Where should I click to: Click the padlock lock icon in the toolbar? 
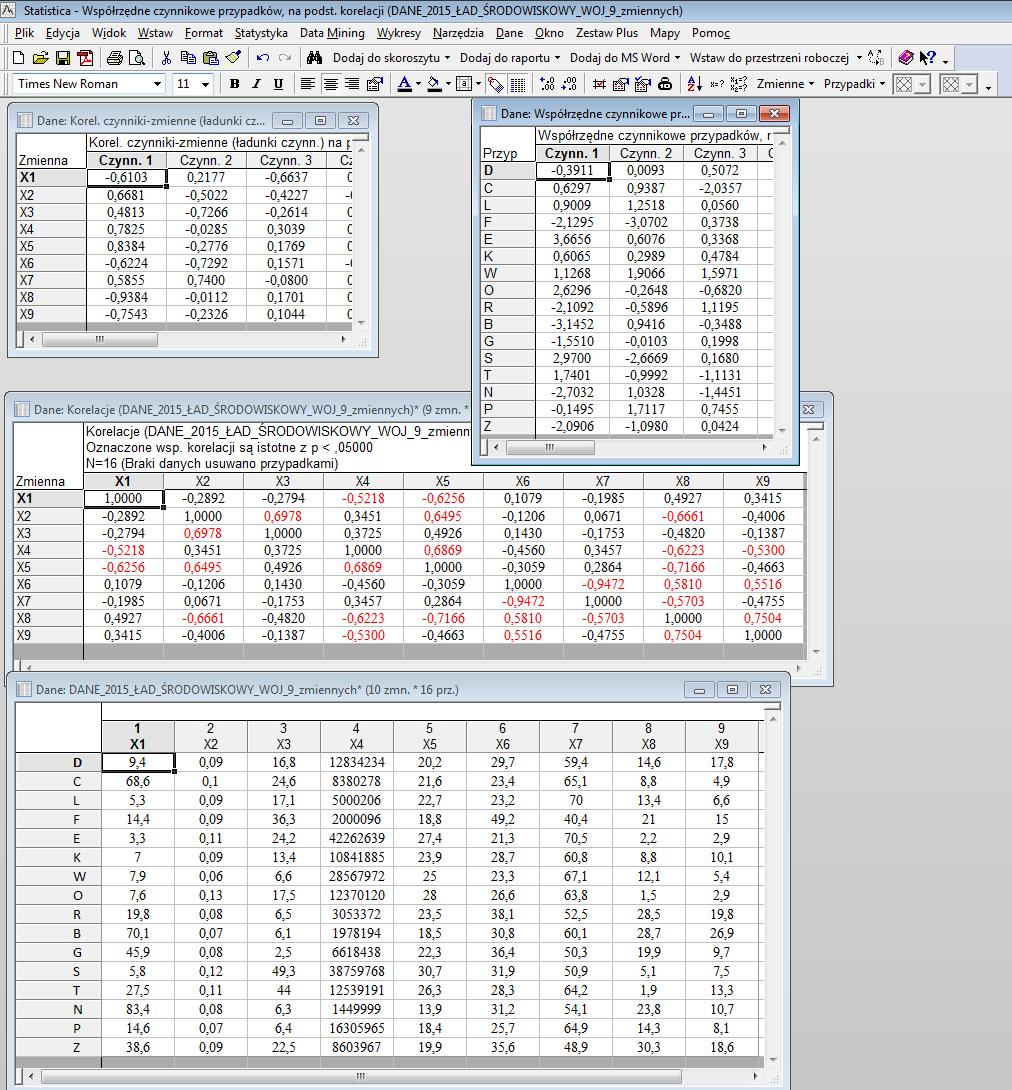665,84
